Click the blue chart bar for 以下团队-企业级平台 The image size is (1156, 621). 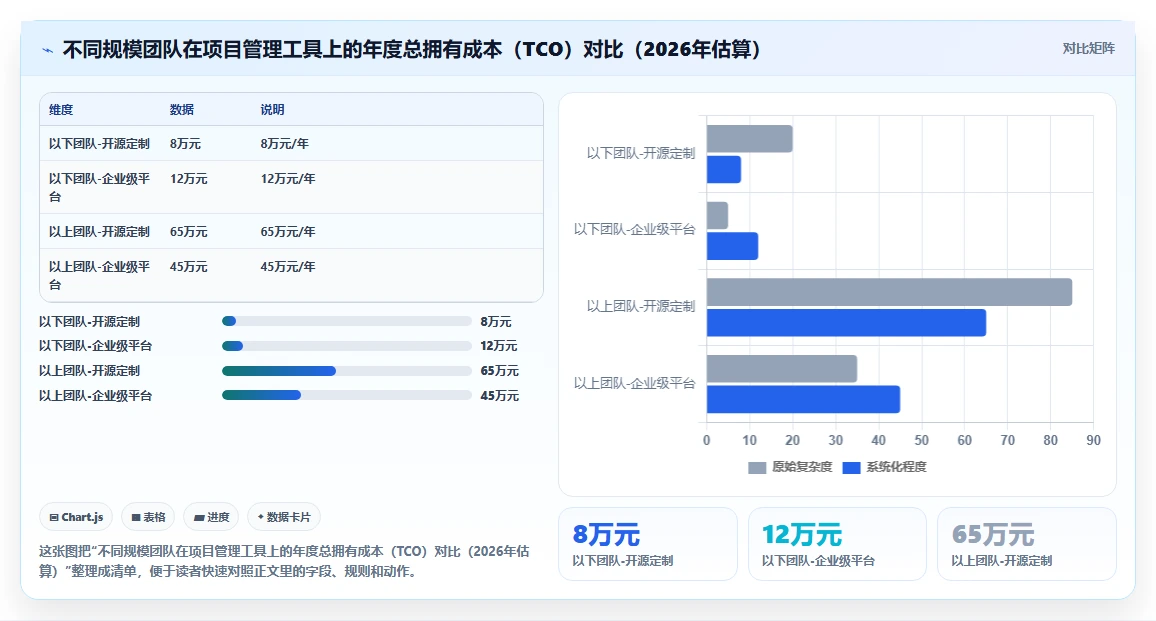732,246
